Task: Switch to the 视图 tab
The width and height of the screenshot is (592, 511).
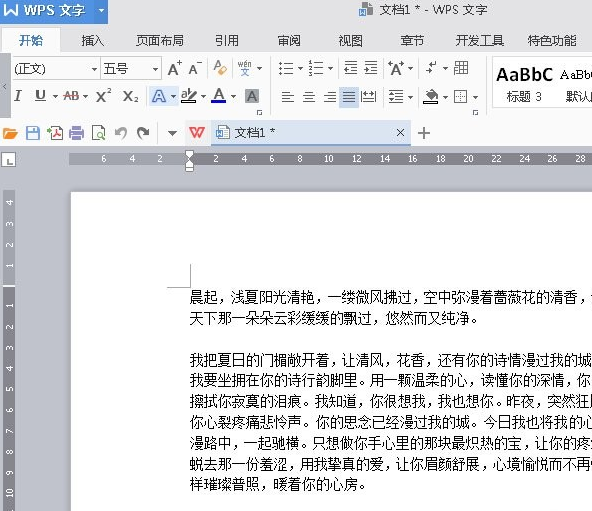Action: point(350,40)
